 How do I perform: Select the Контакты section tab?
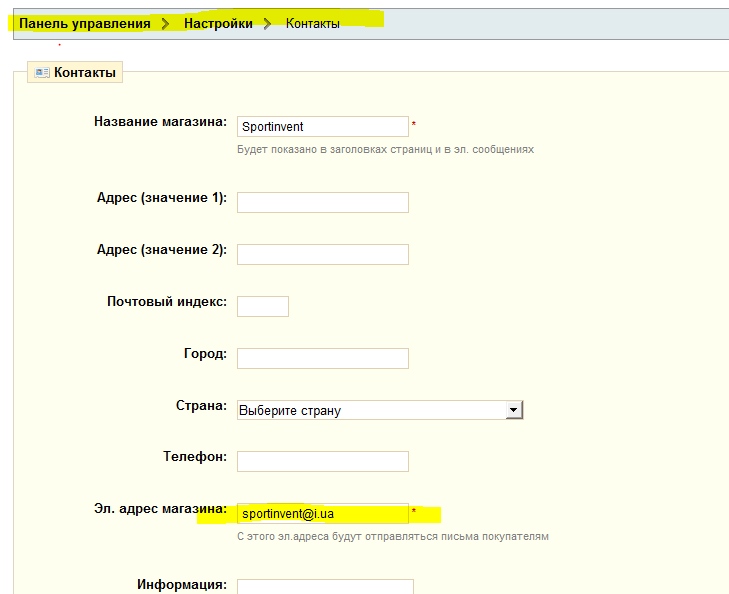click(75, 72)
